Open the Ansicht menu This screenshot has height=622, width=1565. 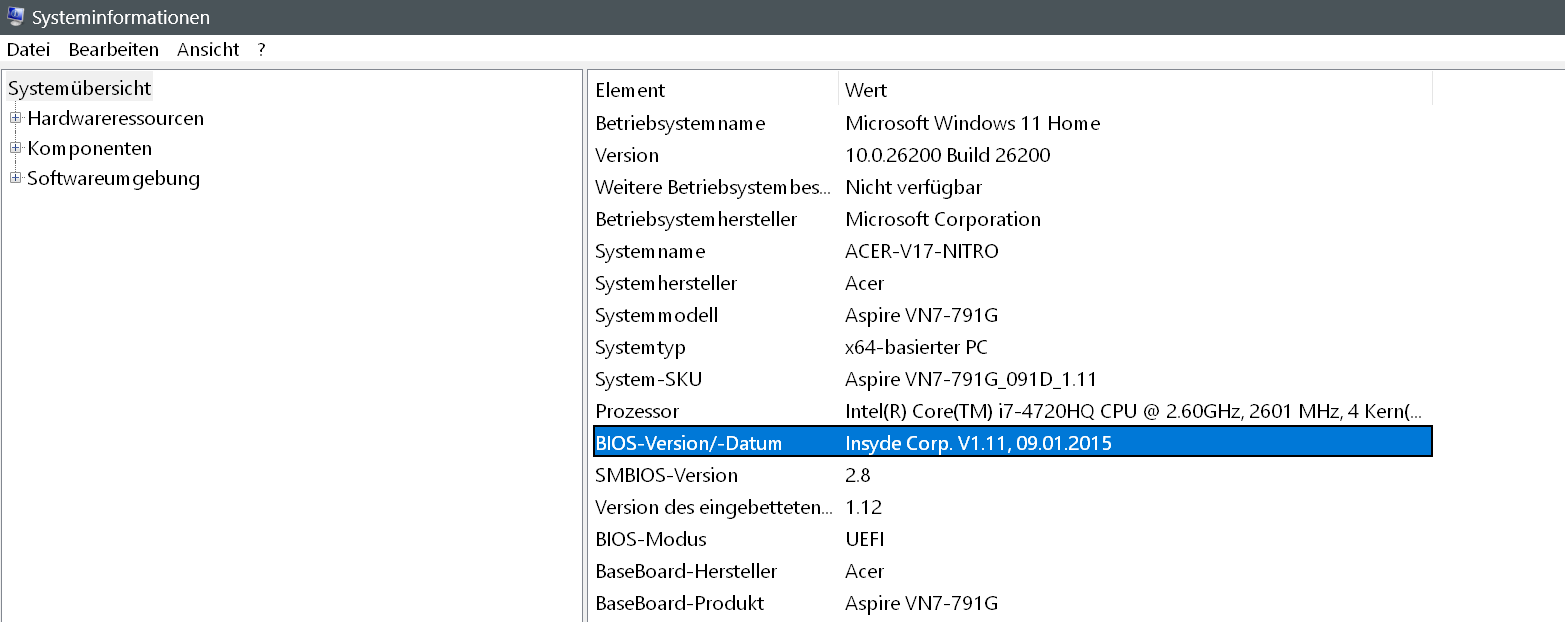point(208,49)
